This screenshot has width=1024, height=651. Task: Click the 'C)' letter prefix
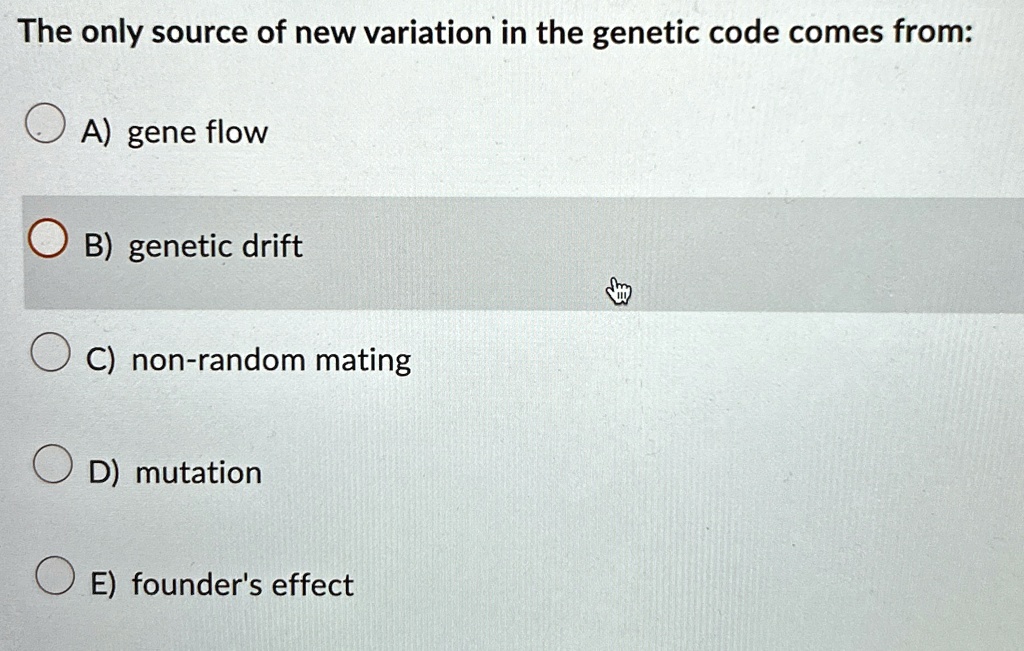[101, 360]
